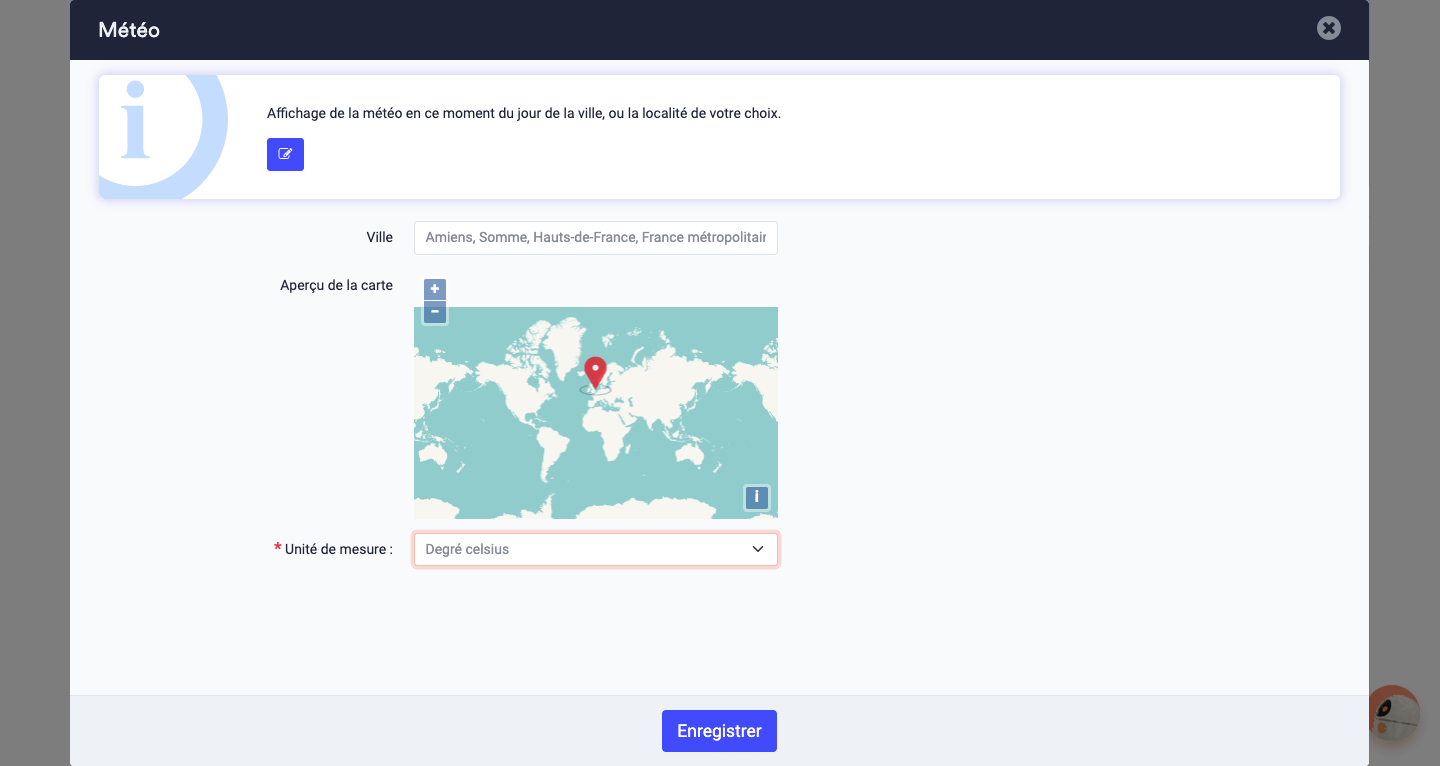Zoom out on the map preview
Screen dimensions: 1440x766
click(x=435, y=312)
